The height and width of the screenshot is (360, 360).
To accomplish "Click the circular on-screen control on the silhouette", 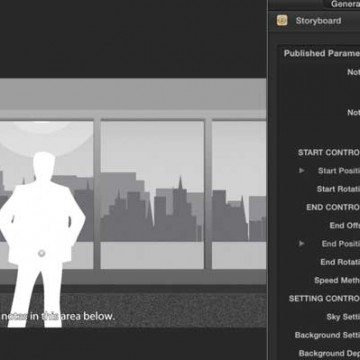I will [x=41, y=253].
